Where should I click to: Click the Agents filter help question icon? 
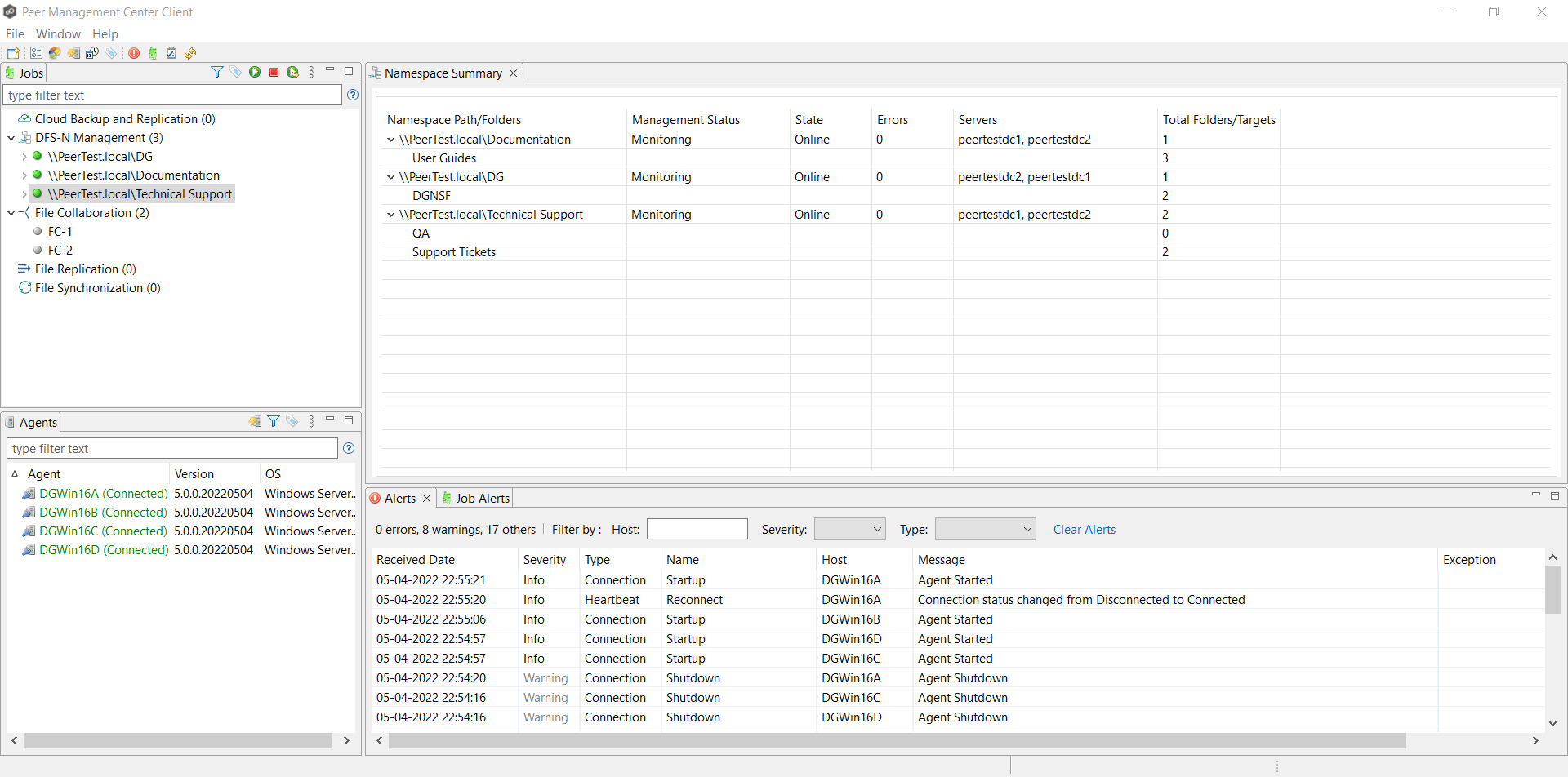(x=349, y=448)
